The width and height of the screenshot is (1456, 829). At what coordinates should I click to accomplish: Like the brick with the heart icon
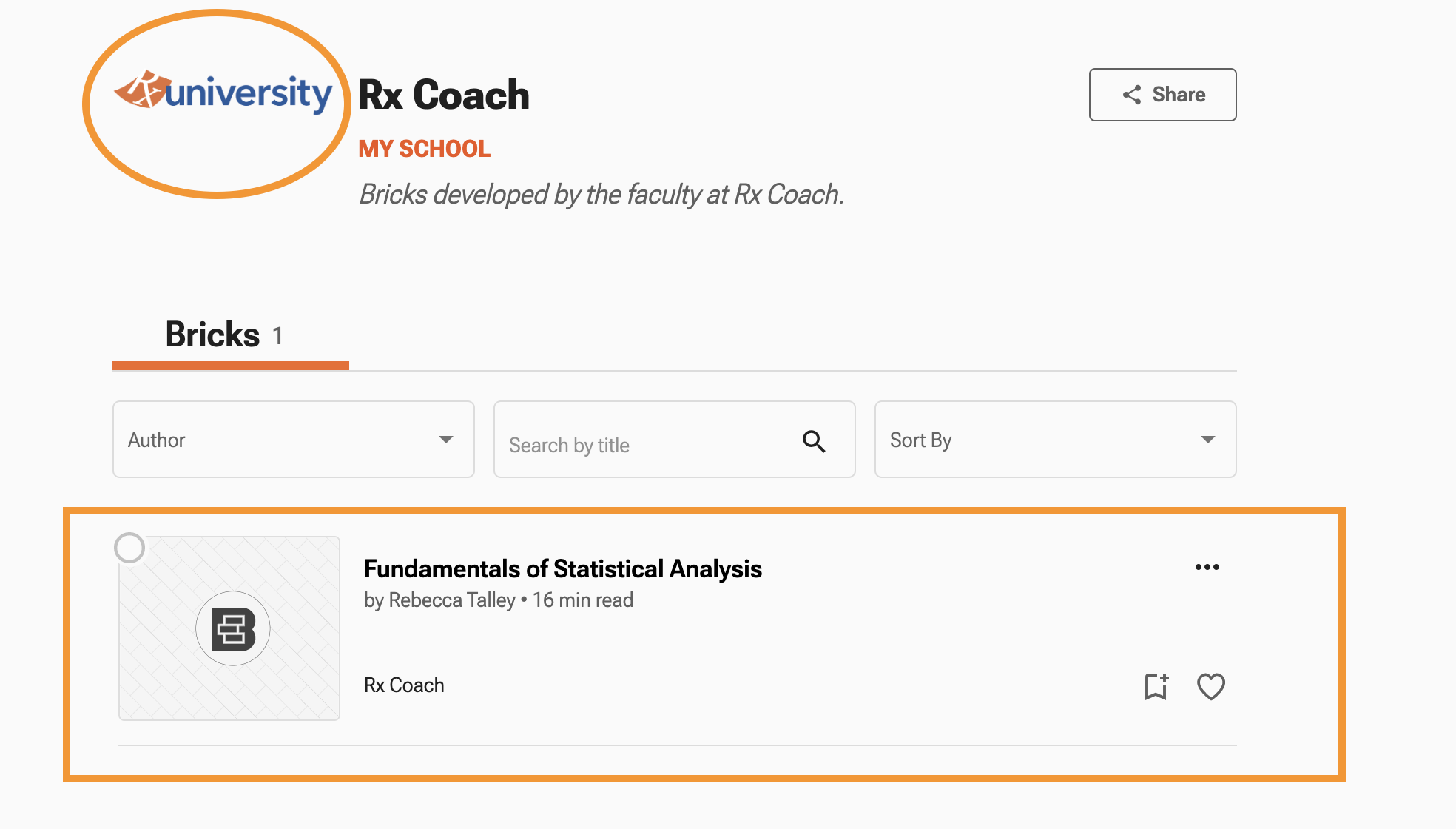pyautogui.click(x=1210, y=686)
